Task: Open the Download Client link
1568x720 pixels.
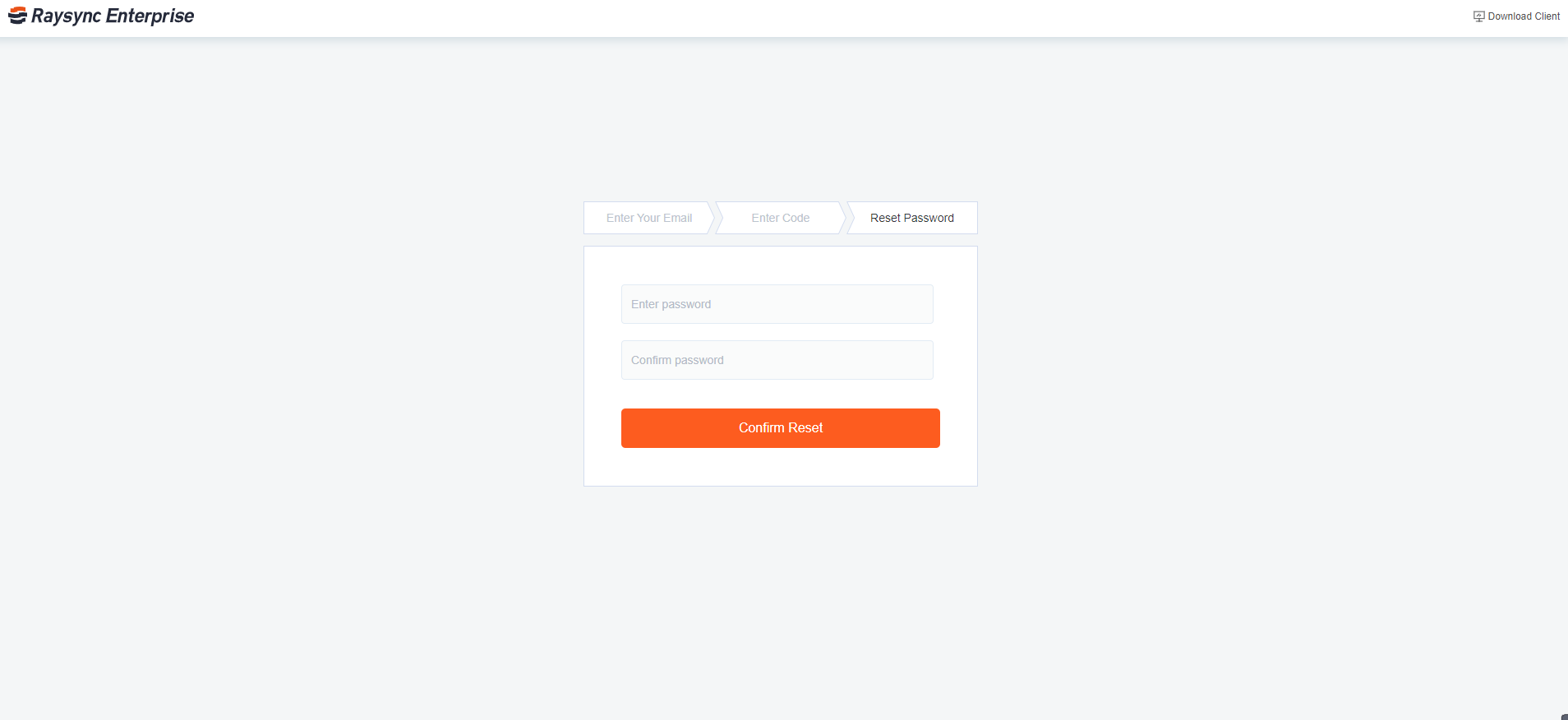Action: (x=1516, y=16)
